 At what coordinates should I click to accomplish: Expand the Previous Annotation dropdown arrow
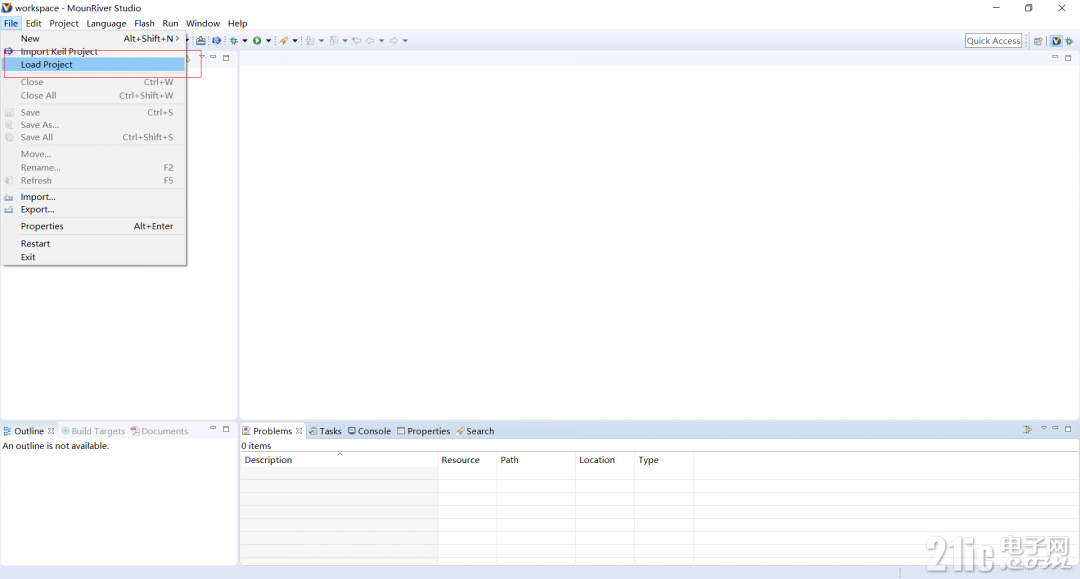click(x=344, y=41)
